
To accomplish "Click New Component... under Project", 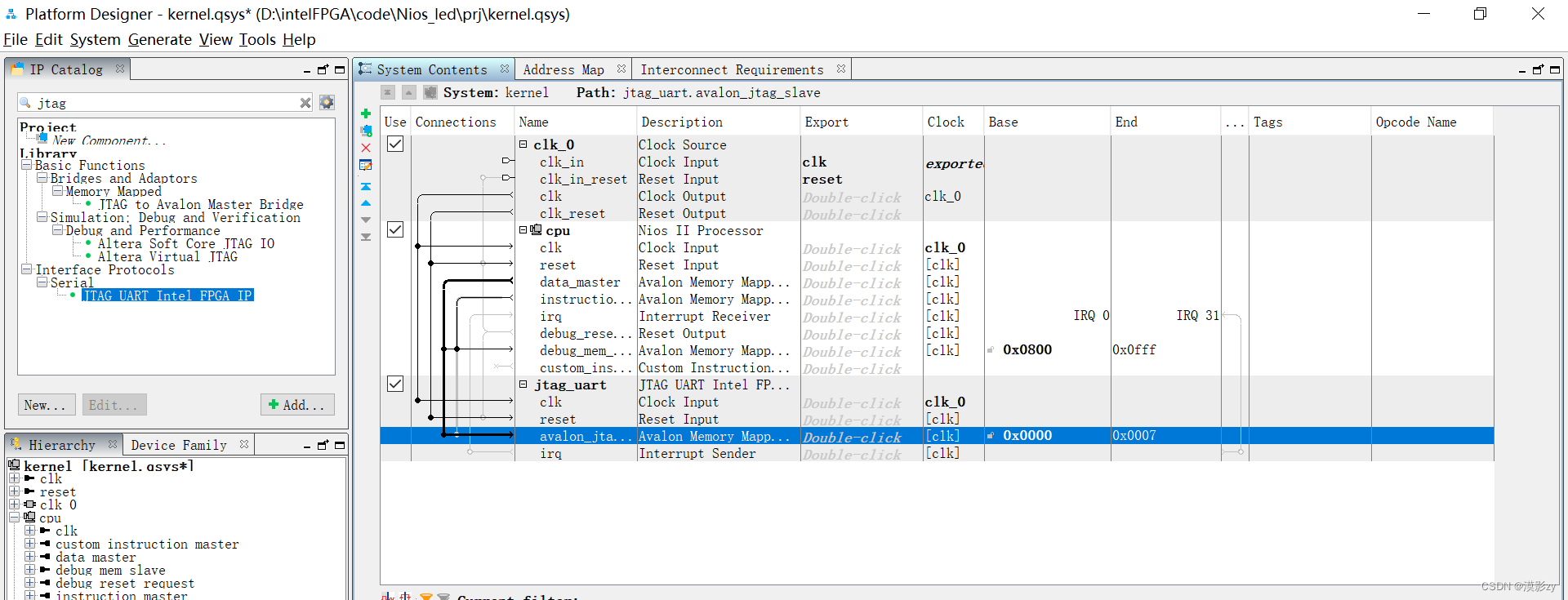I will pos(109,140).
